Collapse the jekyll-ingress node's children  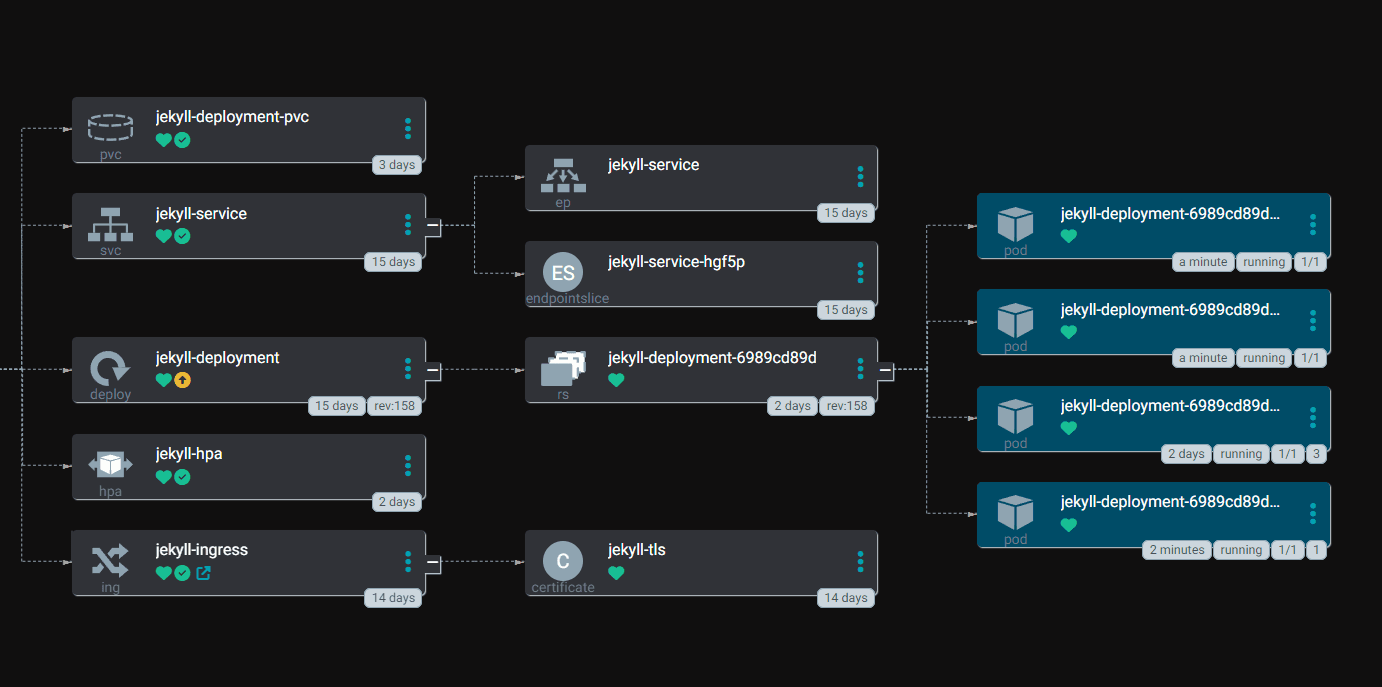tap(433, 562)
